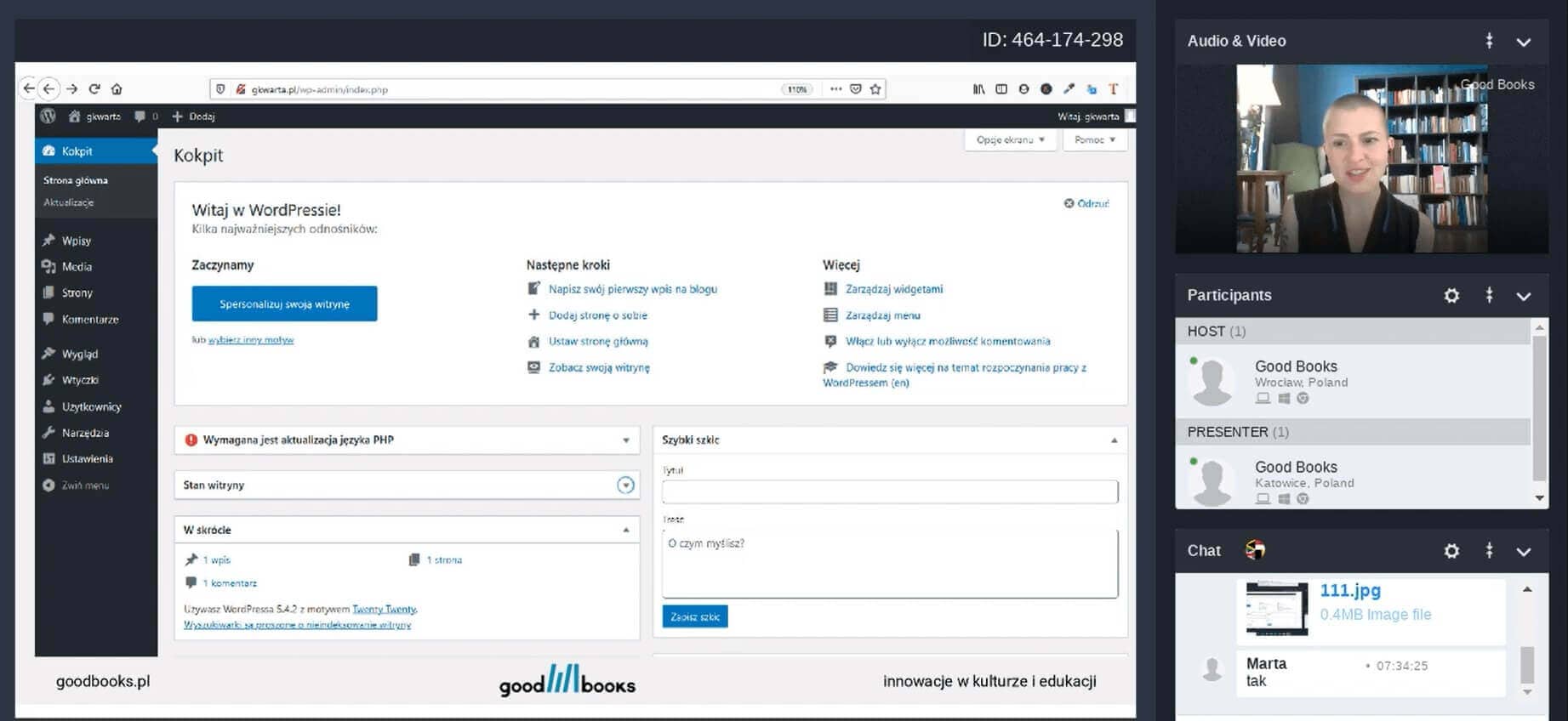The height and width of the screenshot is (721, 1568).
Task: Collapse Szybki szkic panel
Action: tap(1114, 440)
